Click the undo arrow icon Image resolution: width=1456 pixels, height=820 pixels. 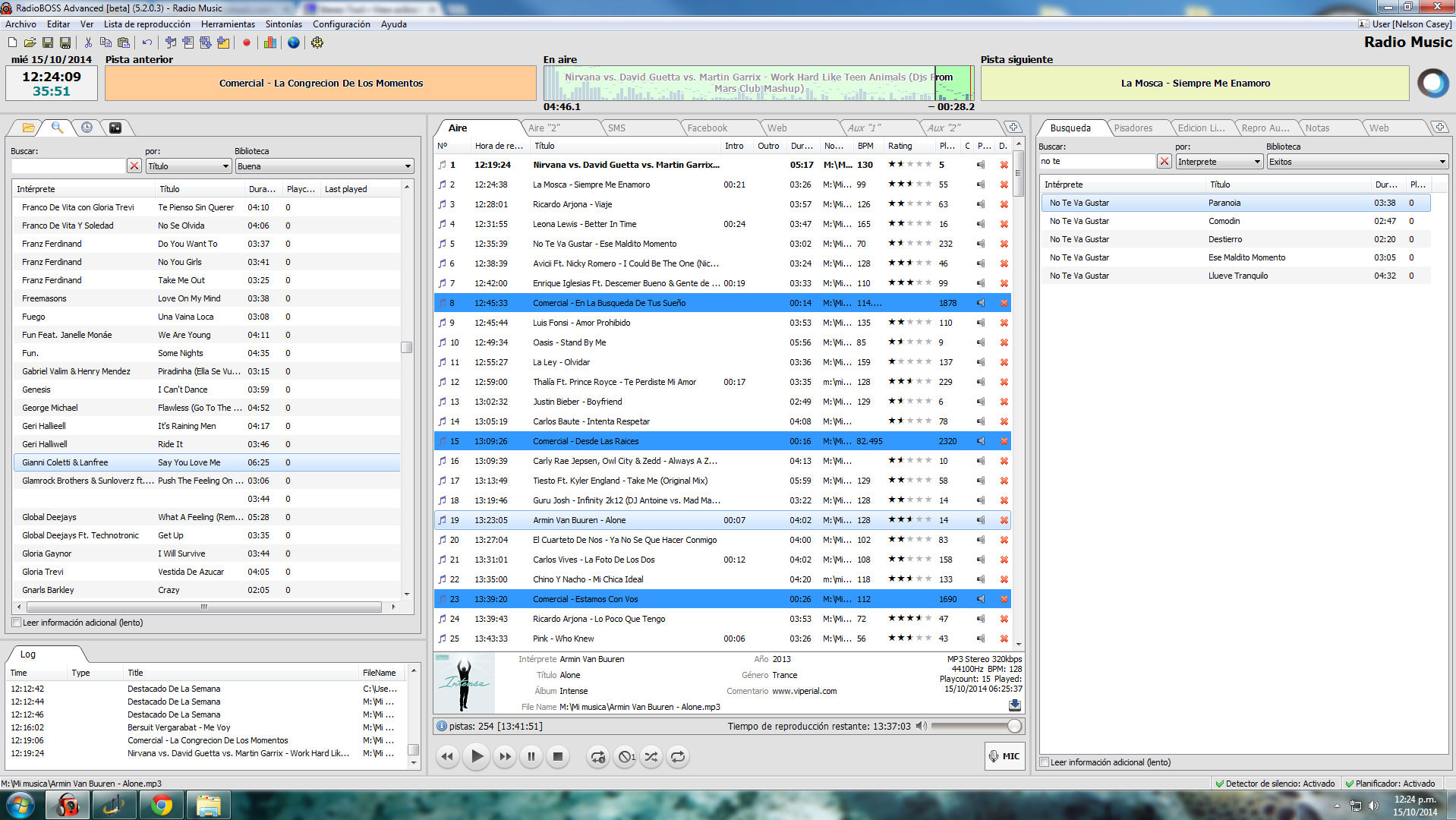pyautogui.click(x=147, y=43)
